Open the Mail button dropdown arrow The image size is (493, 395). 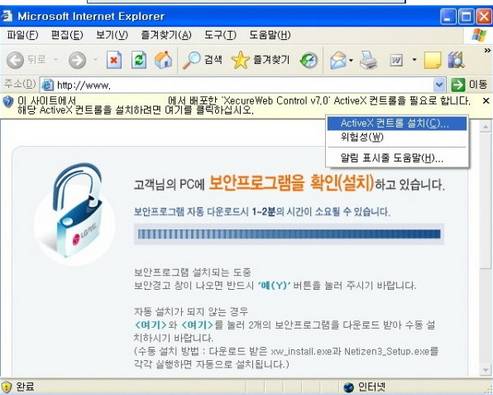[351, 60]
